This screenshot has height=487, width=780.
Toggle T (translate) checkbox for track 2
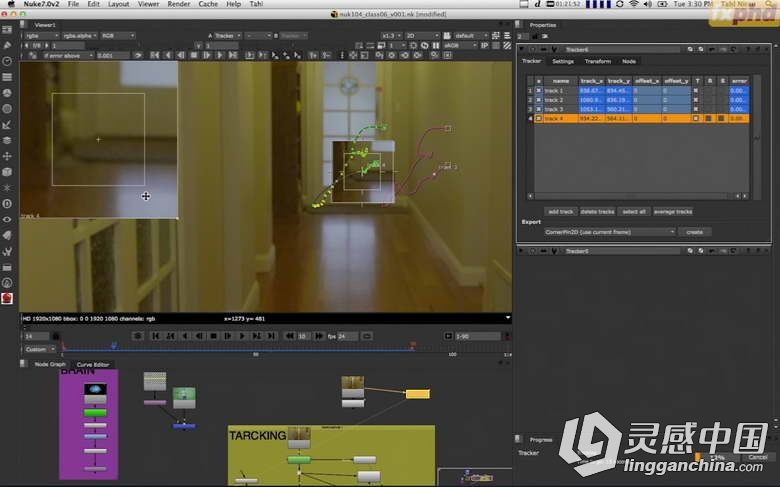696,100
